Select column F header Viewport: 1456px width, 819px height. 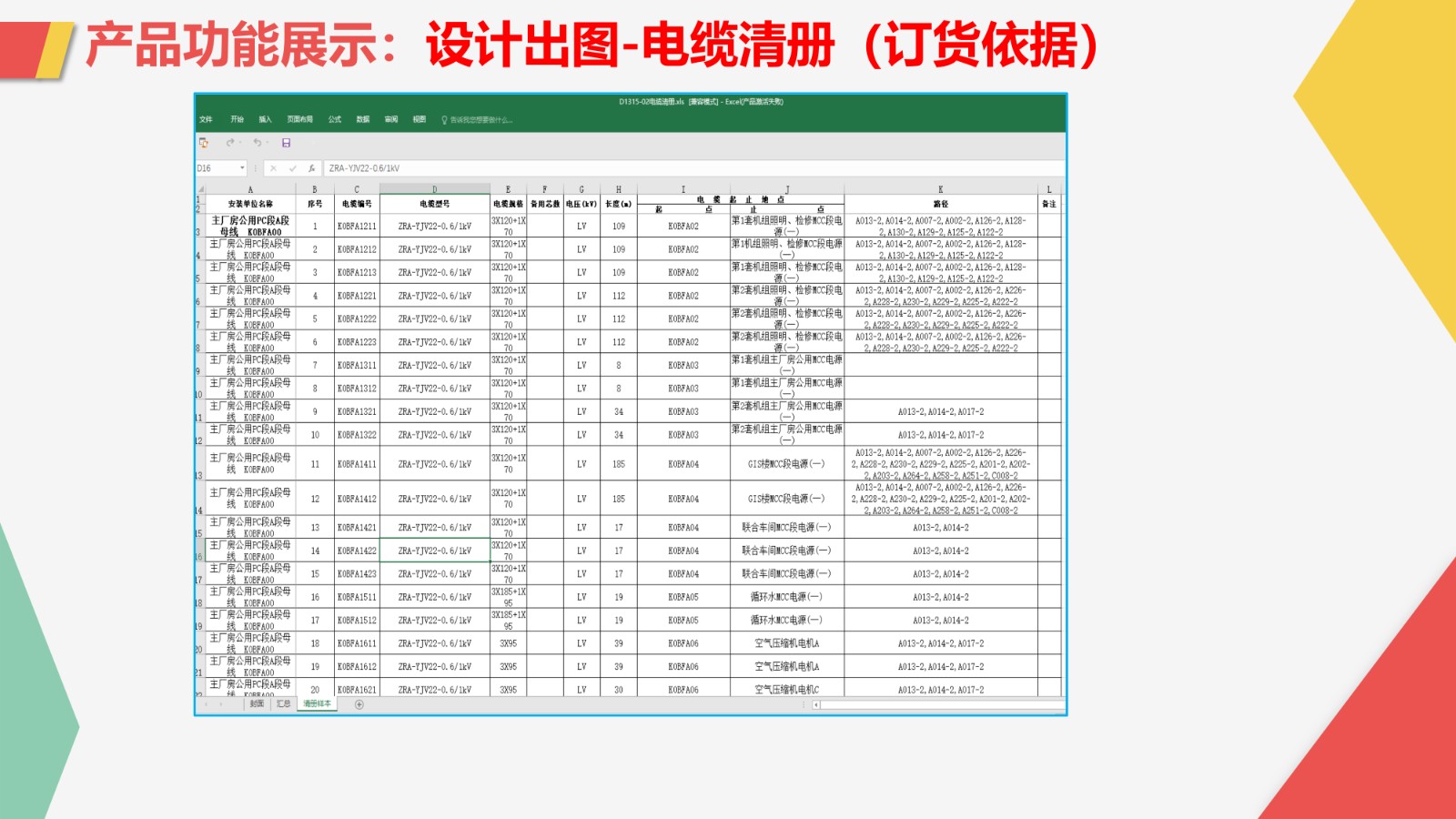click(545, 190)
